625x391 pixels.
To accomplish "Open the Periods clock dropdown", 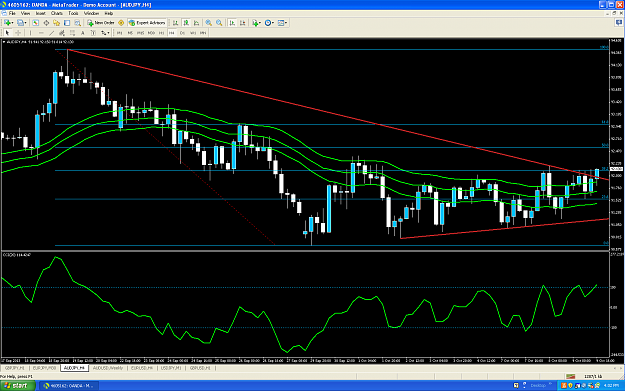I will point(269,23).
